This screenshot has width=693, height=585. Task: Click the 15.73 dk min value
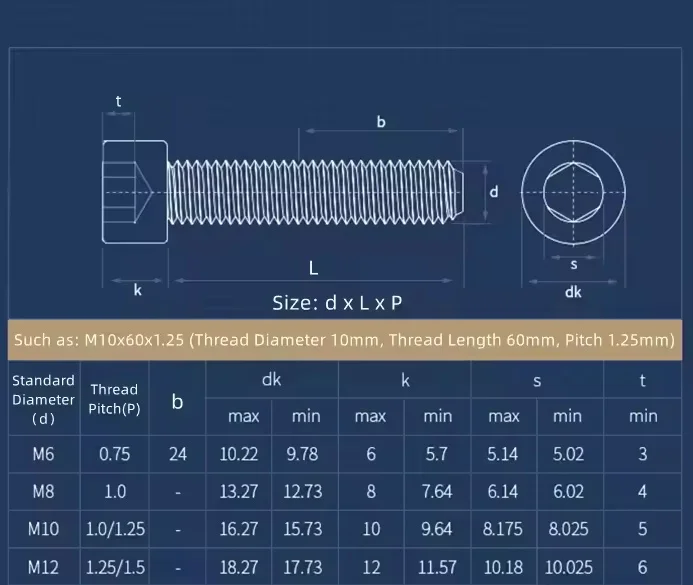(x=303, y=529)
